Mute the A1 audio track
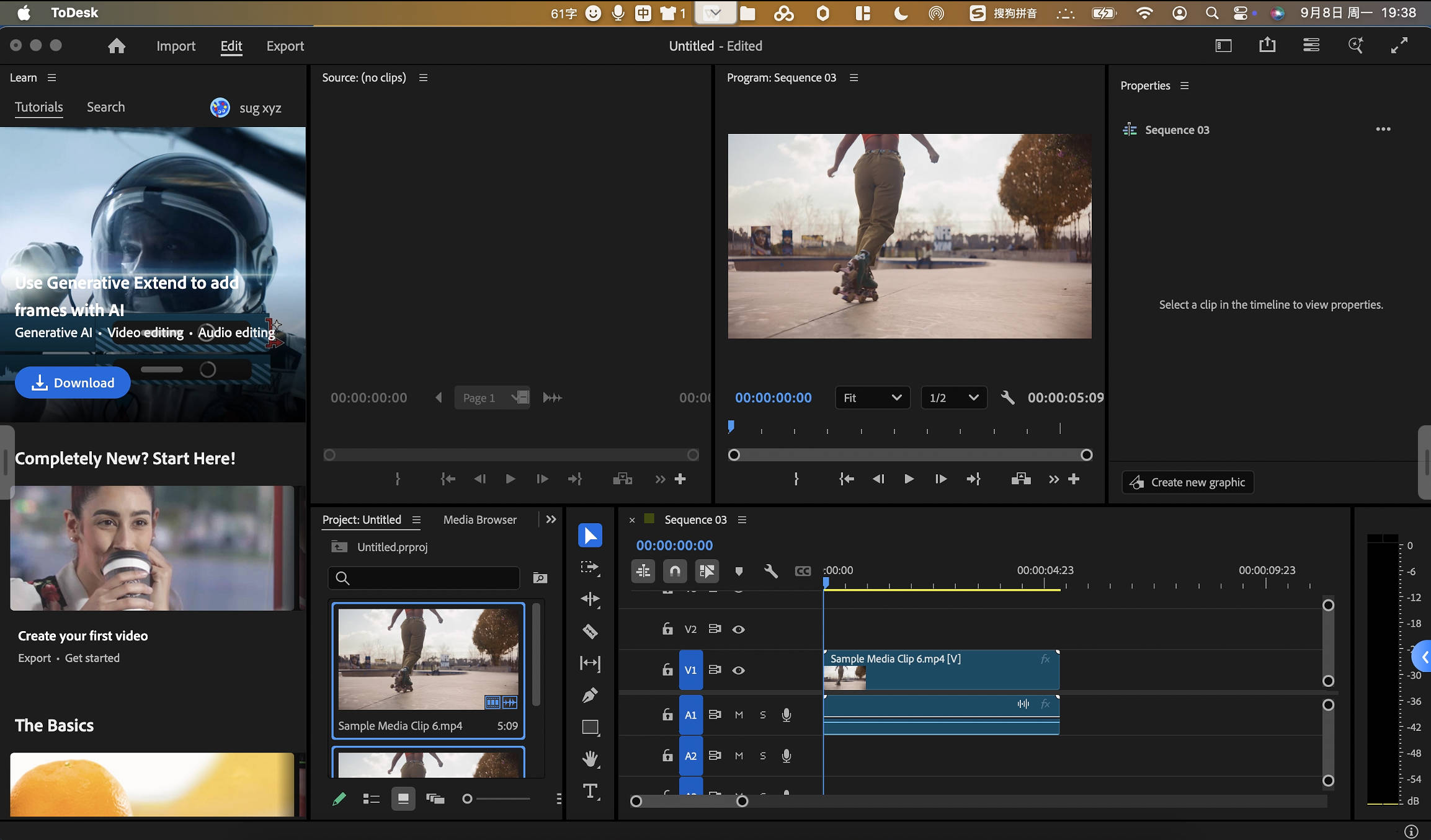1431x840 pixels. (x=739, y=715)
